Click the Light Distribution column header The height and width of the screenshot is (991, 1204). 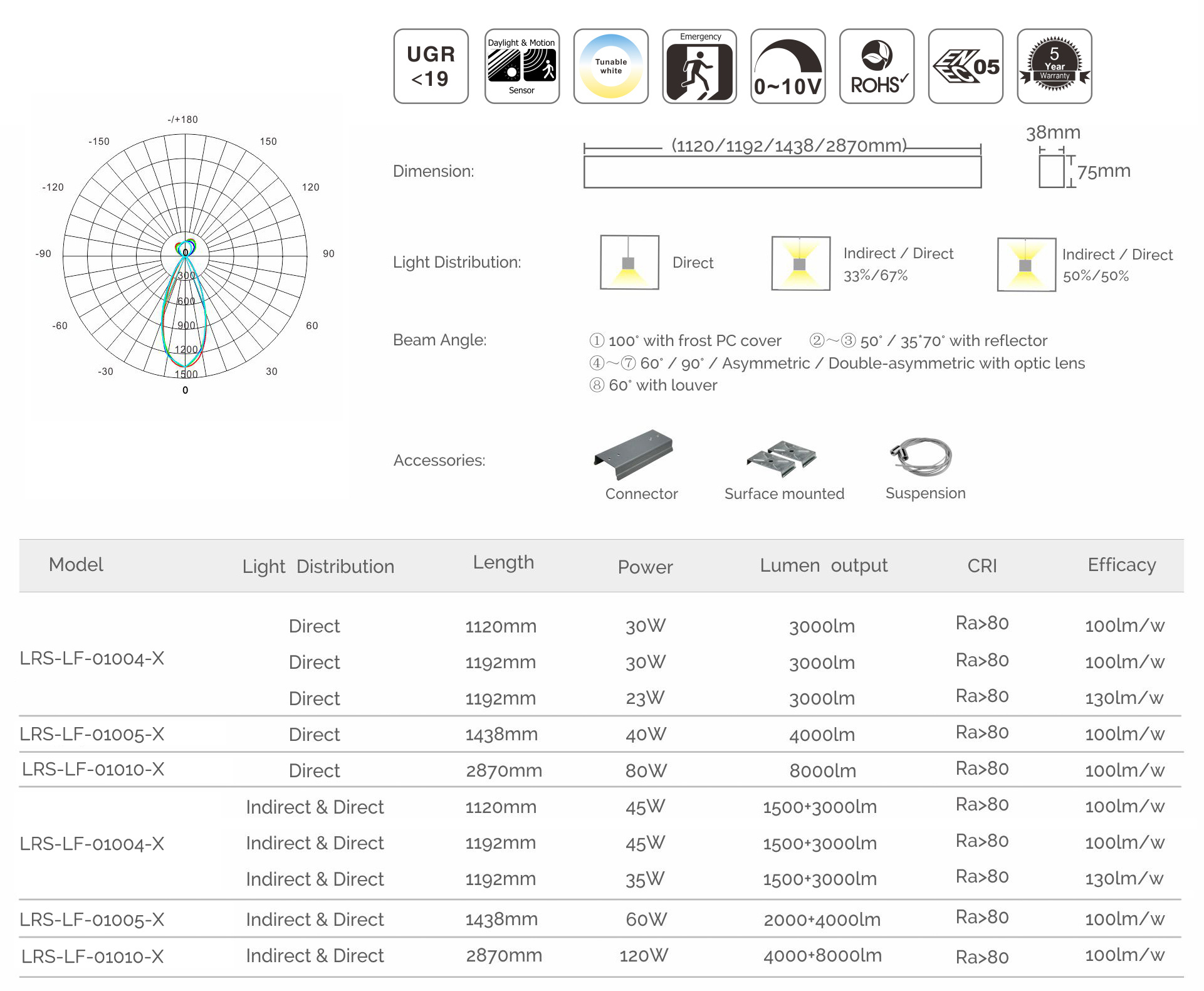(318, 567)
